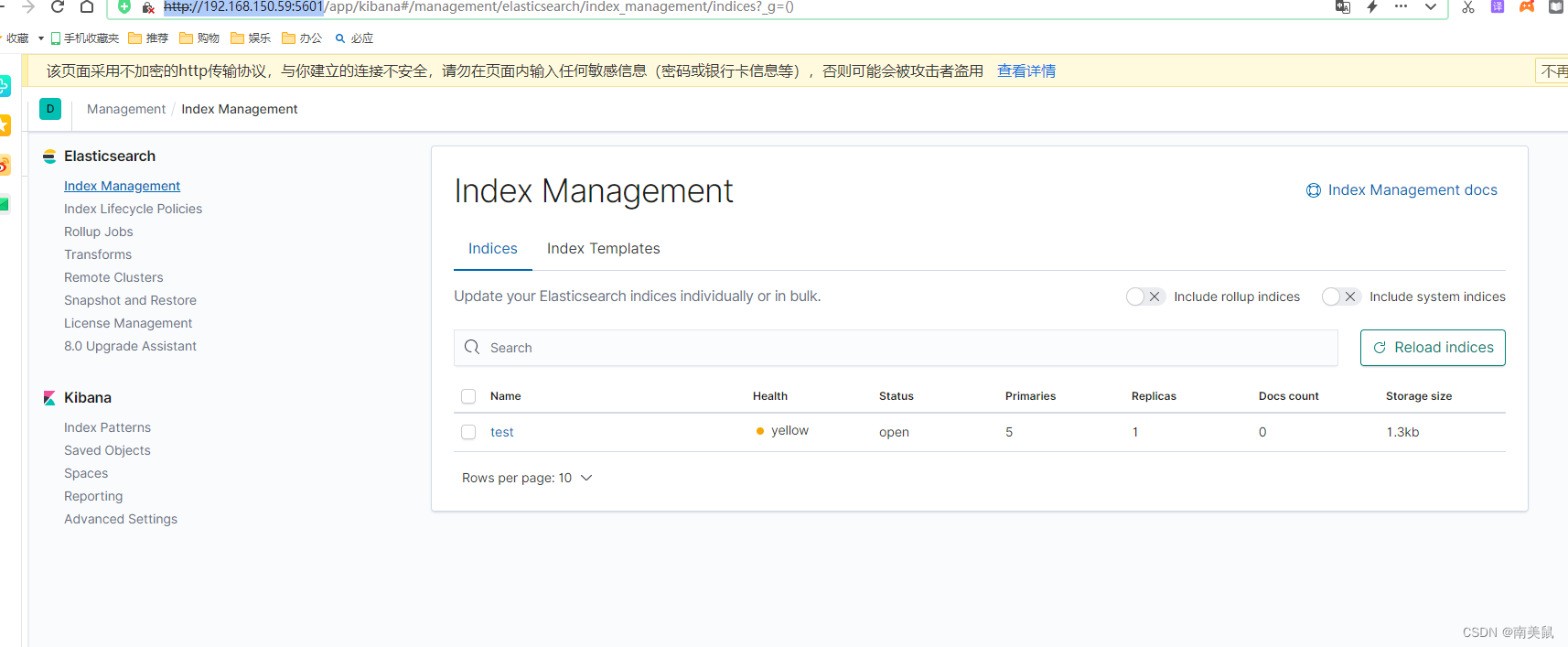Click the Reload indices button
The height and width of the screenshot is (647, 1568).
coord(1433,348)
